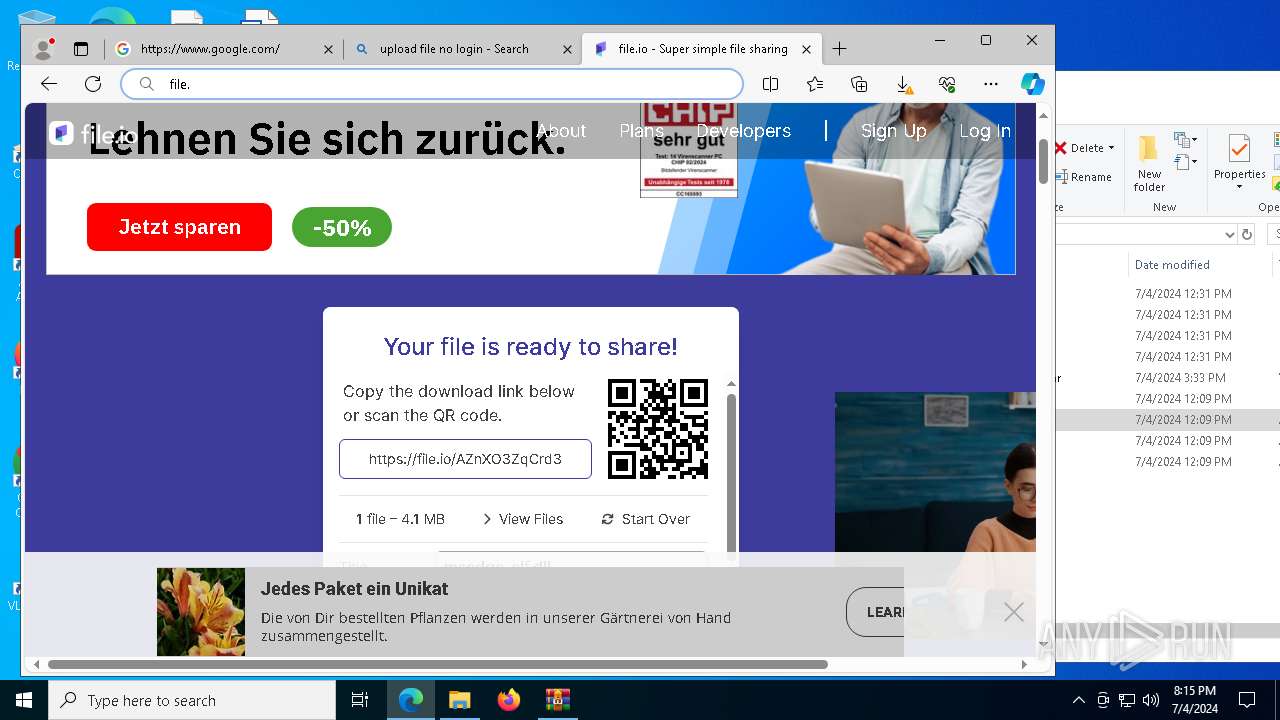Open Edge Settings and more menu
The height and width of the screenshot is (720, 1280).
pyautogui.click(x=991, y=84)
